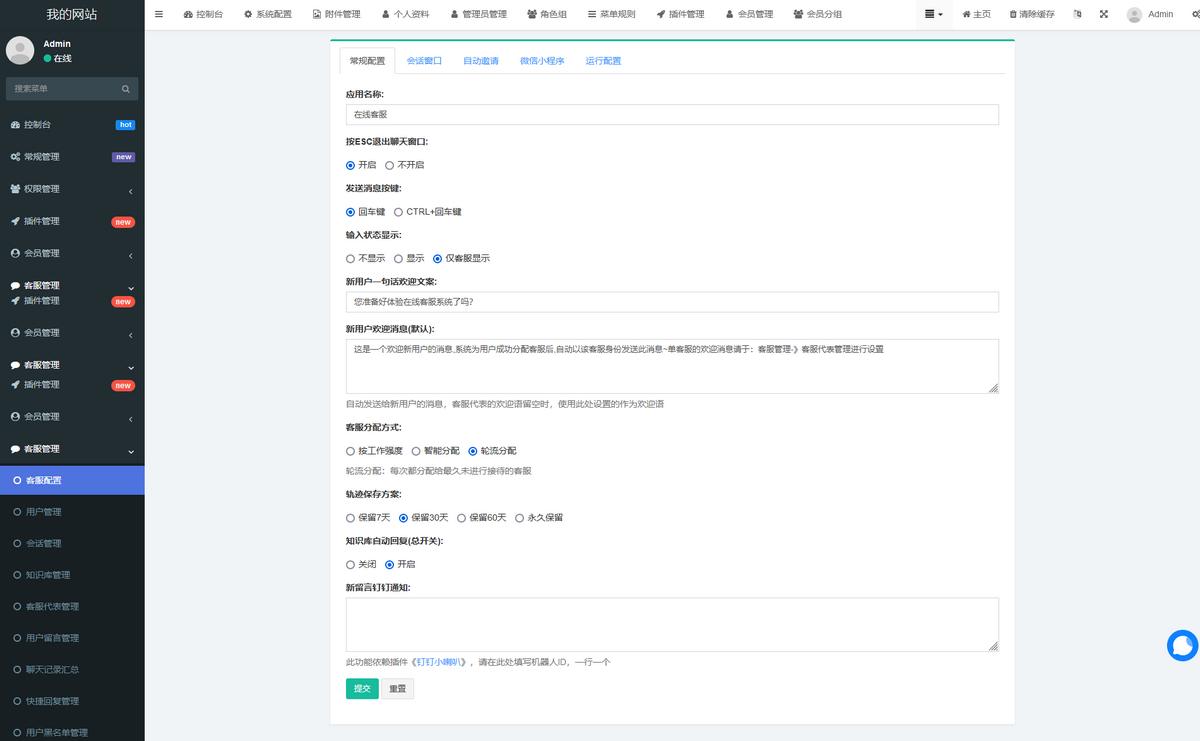
Task: Enter fullscreen mode via the expand icon
Action: point(1104,14)
